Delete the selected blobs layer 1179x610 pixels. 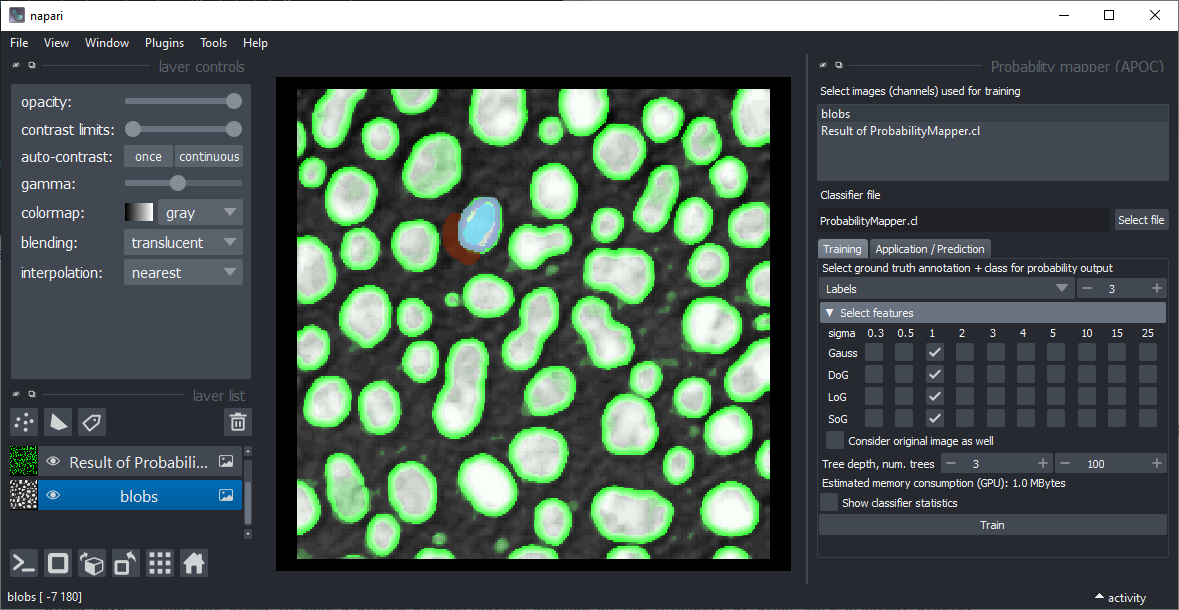pos(237,422)
